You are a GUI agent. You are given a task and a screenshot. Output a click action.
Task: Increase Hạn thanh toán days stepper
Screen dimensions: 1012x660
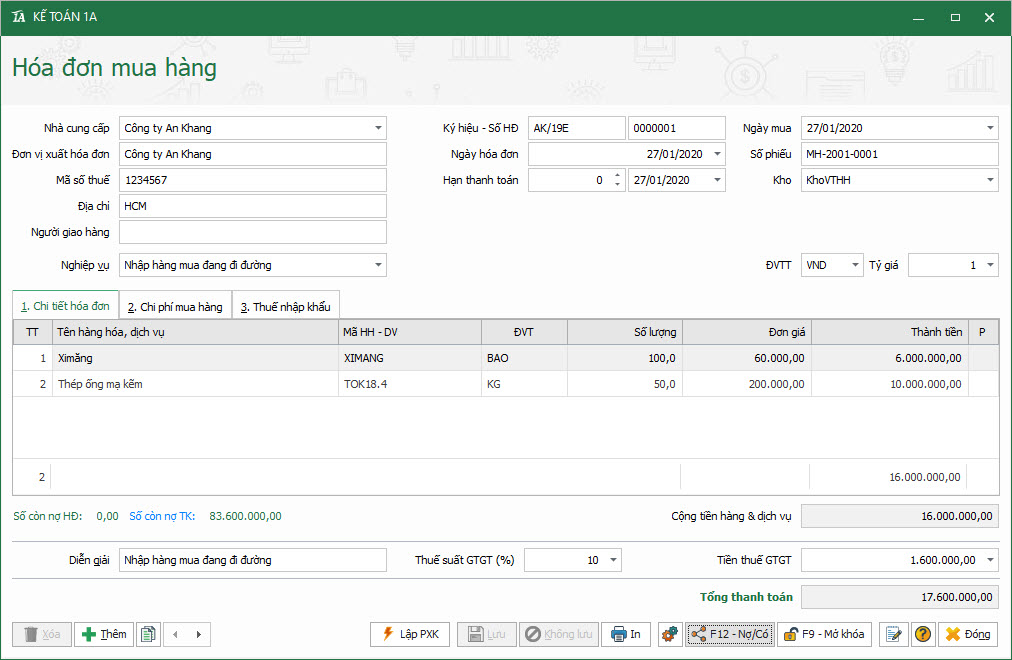[618, 175]
